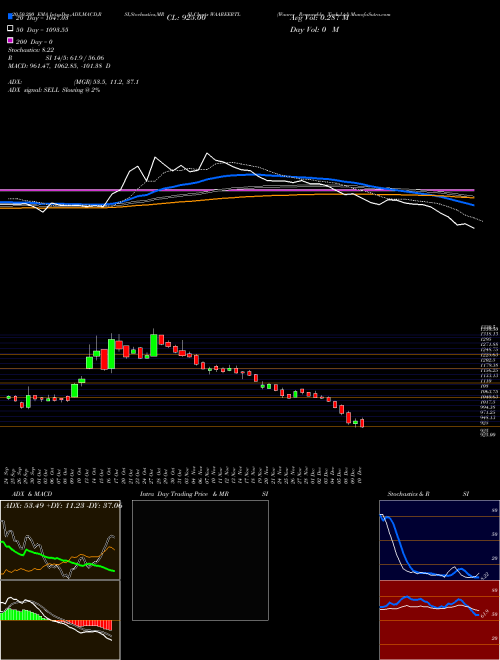
Task: Click the 'Intra Day Trading Price & MRSI' title
Action: pos(204,494)
